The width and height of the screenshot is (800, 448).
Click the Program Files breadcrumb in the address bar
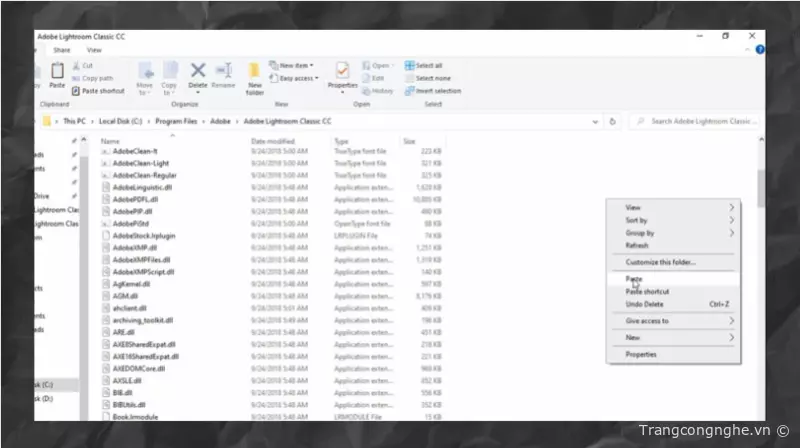175,121
